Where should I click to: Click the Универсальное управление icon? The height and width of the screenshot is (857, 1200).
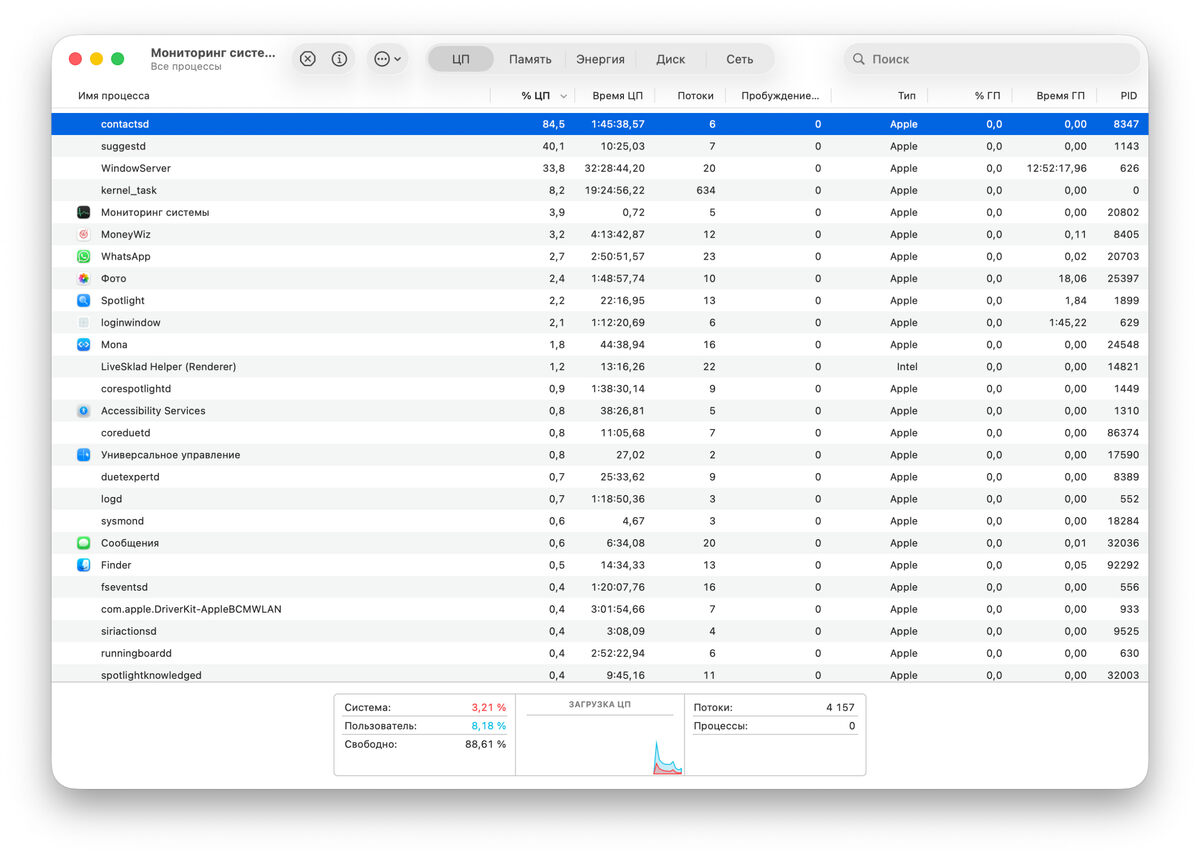click(84, 455)
